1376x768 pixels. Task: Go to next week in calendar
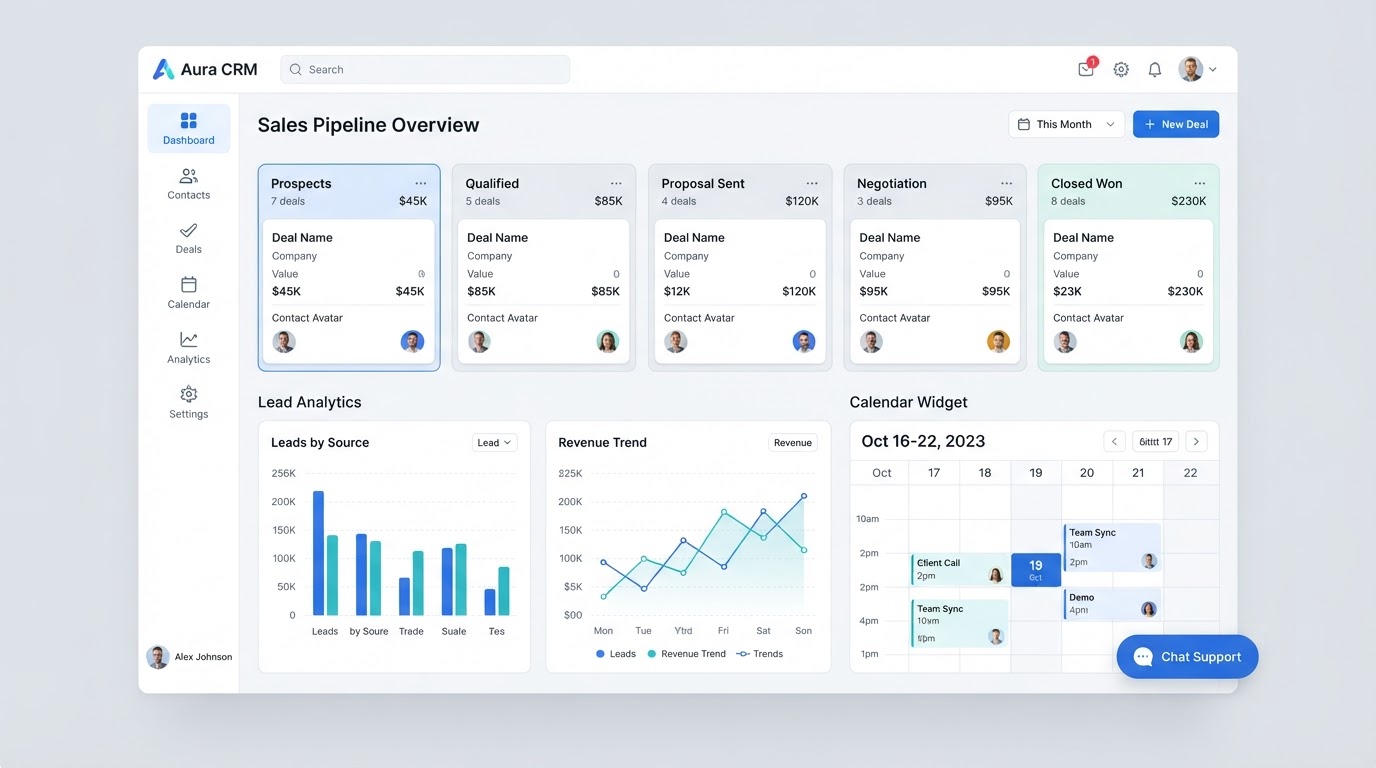[1196, 441]
